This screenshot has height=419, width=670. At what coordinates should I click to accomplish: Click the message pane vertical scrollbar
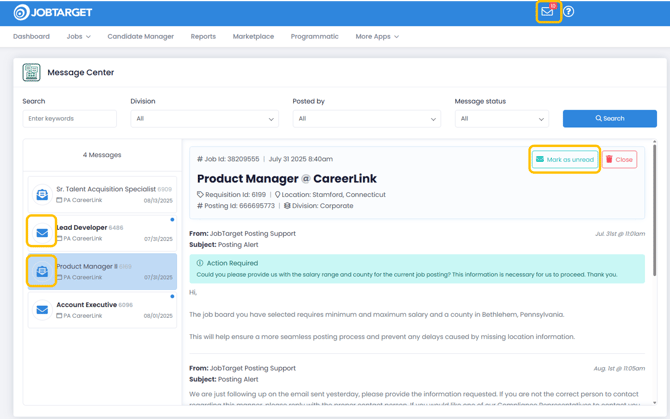(x=654, y=209)
